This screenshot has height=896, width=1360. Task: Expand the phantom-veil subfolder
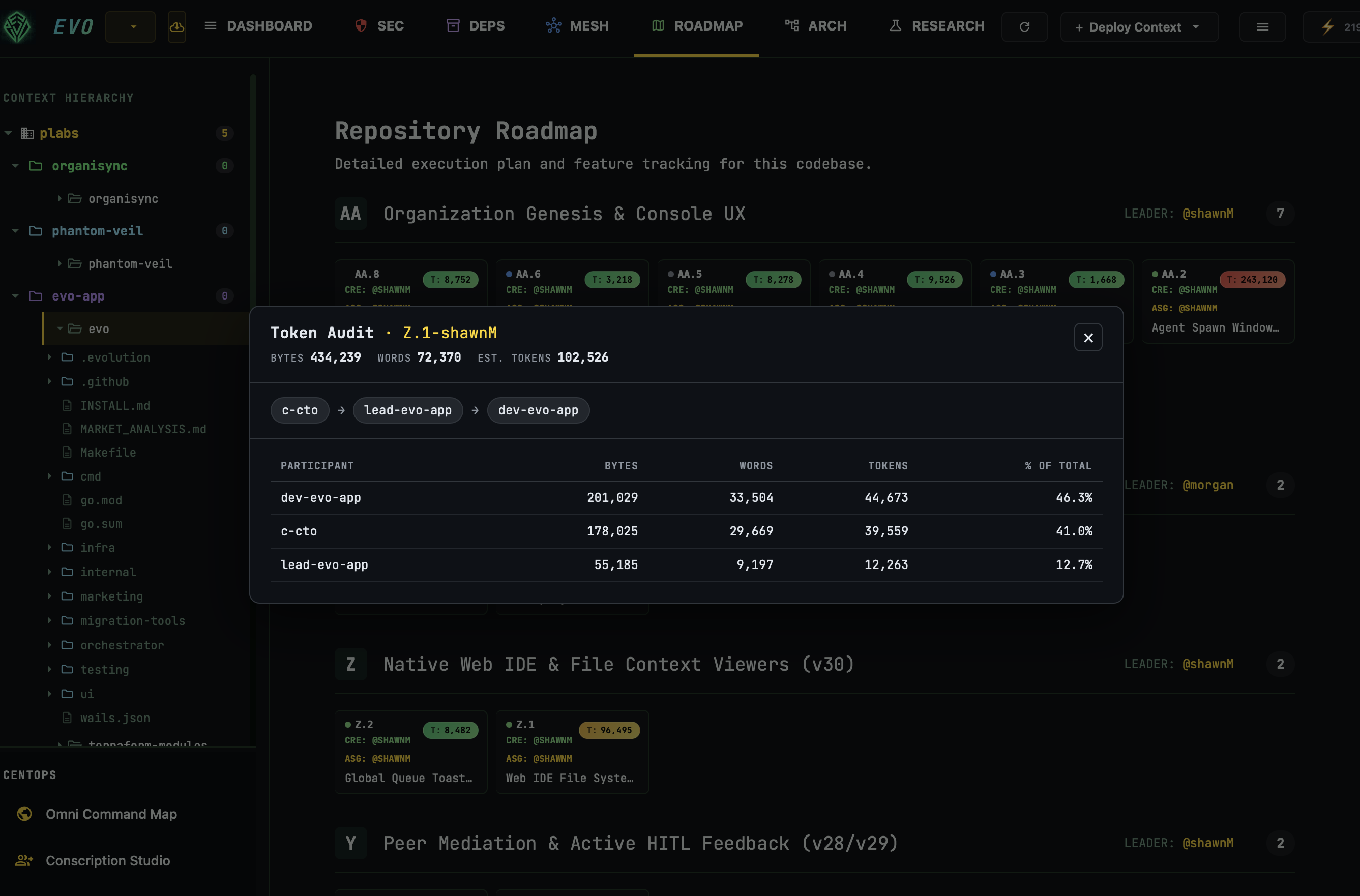(x=60, y=263)
